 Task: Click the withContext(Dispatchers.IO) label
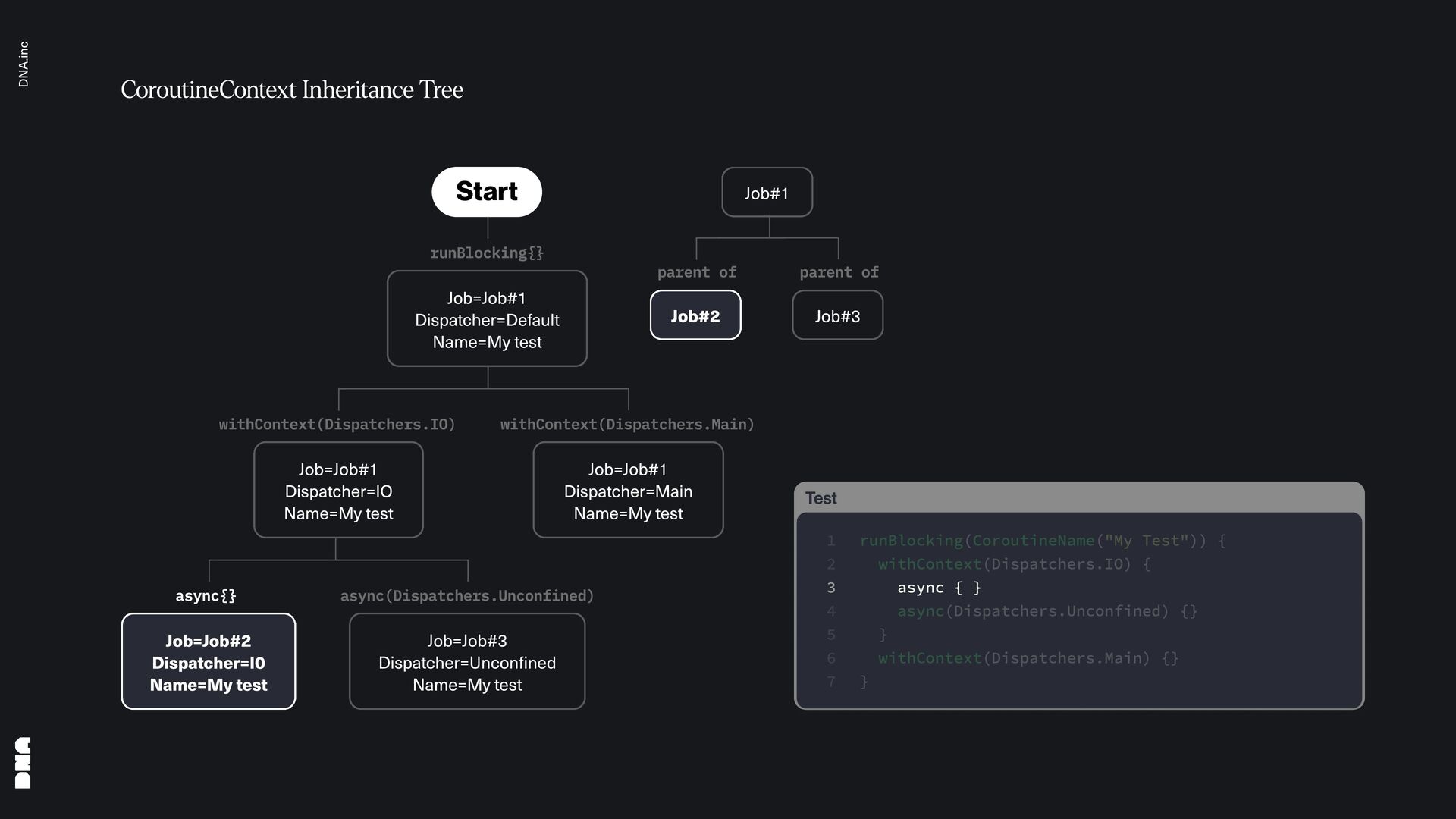(x=337, y=425)
